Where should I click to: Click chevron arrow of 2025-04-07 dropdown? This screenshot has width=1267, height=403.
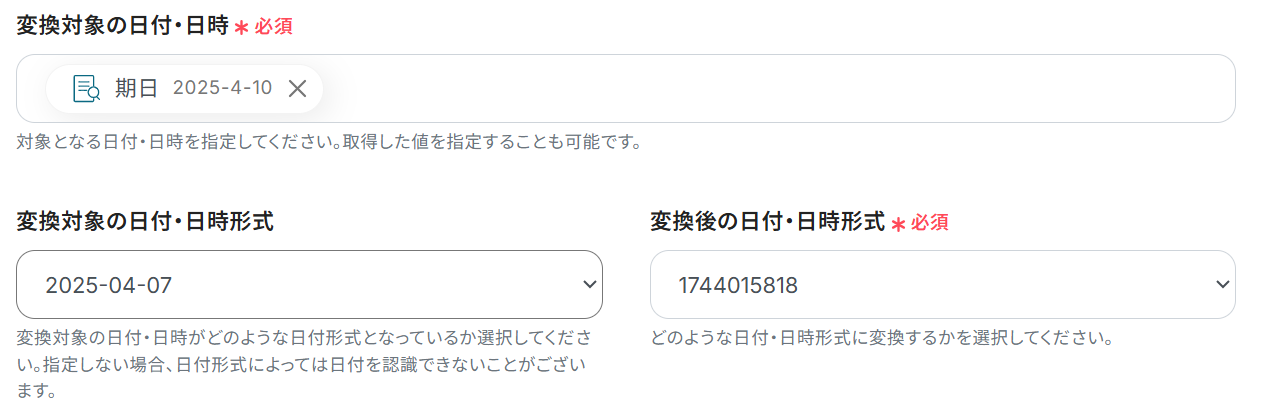click(x=589, y=285)
